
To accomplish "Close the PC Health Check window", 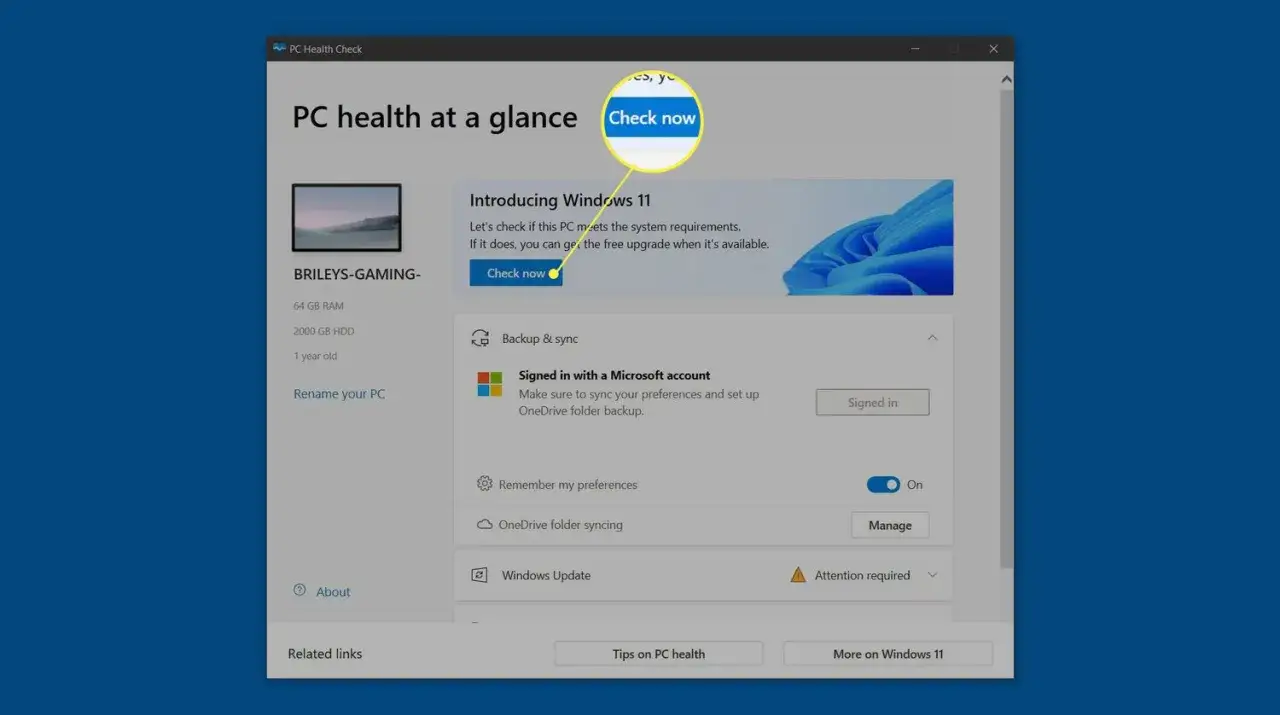I will point(993,48).
